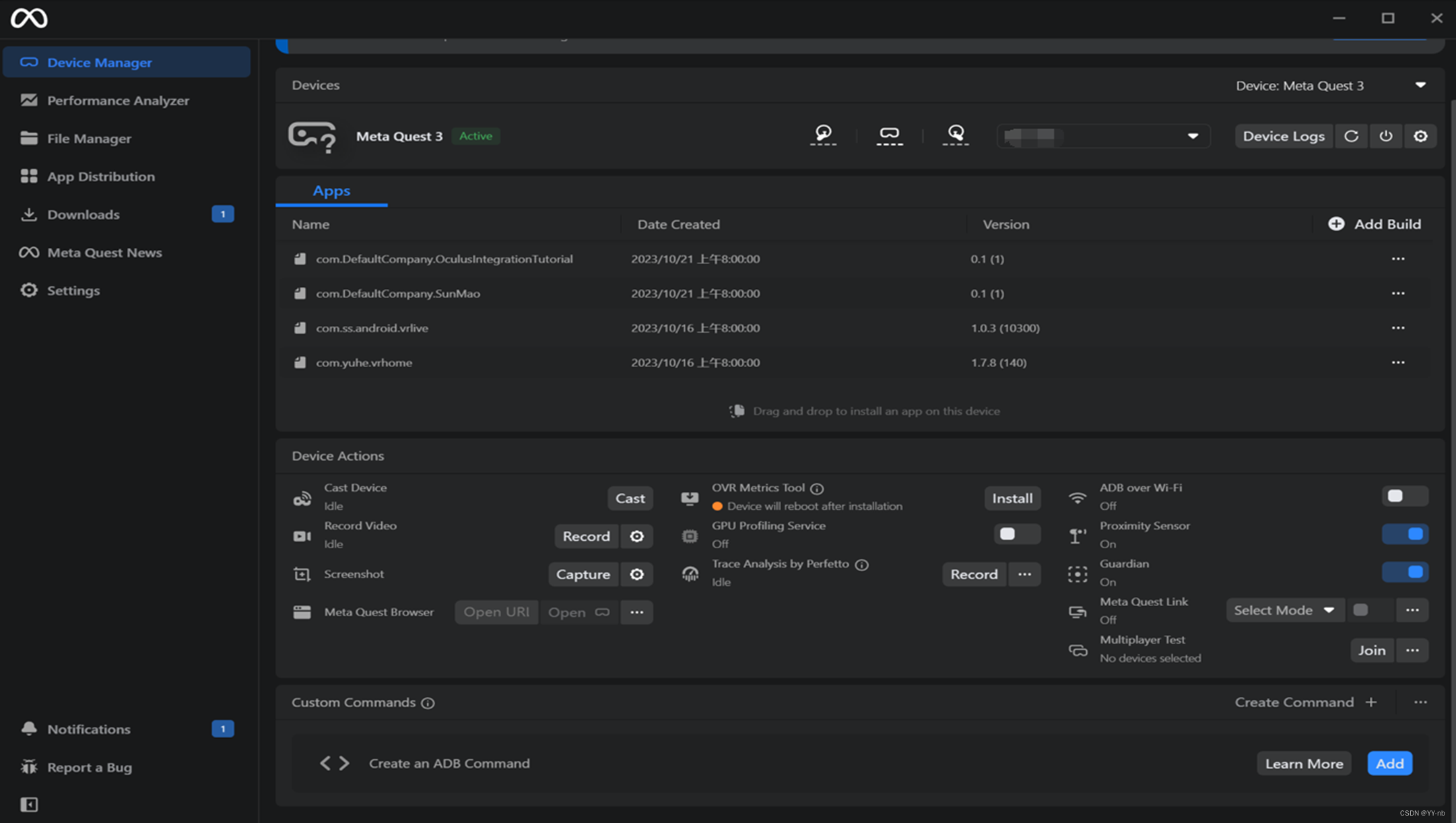
Task: Turn off Guardian
Action: 1405,572
